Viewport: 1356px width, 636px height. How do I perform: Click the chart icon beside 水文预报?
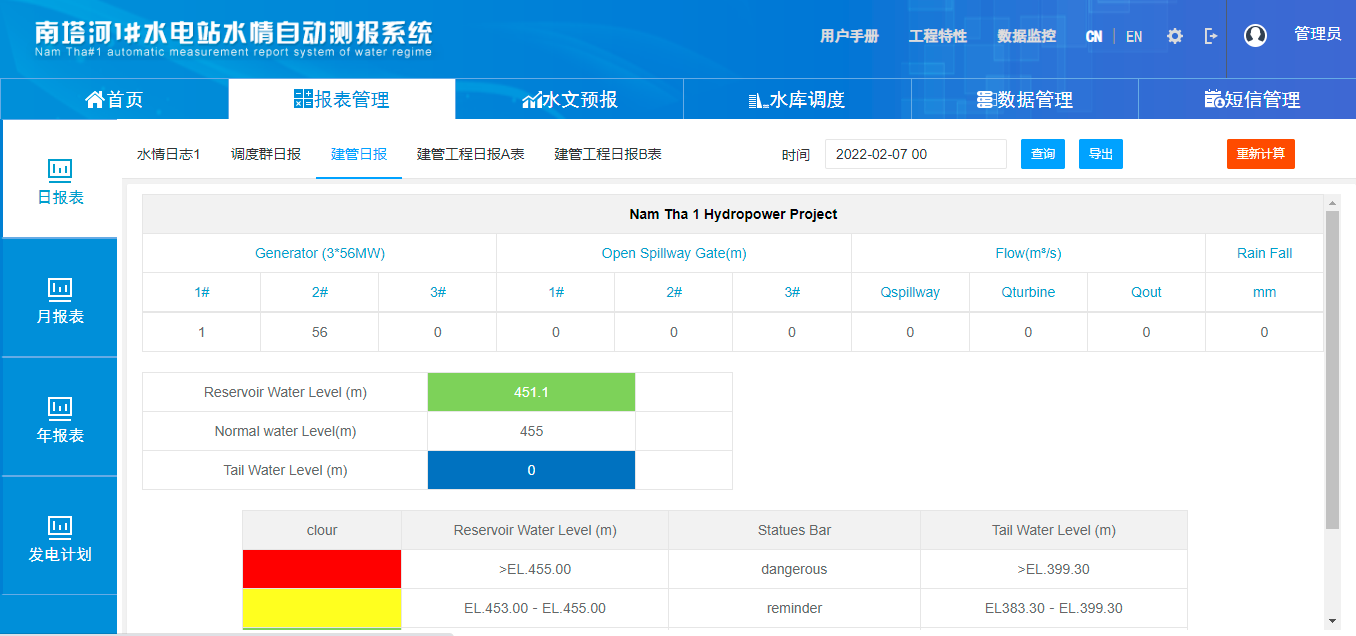532,100
